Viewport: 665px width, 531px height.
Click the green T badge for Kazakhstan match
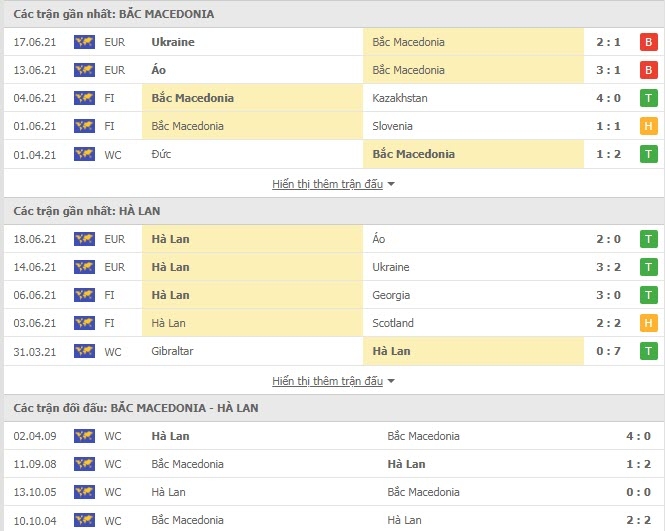648,98
